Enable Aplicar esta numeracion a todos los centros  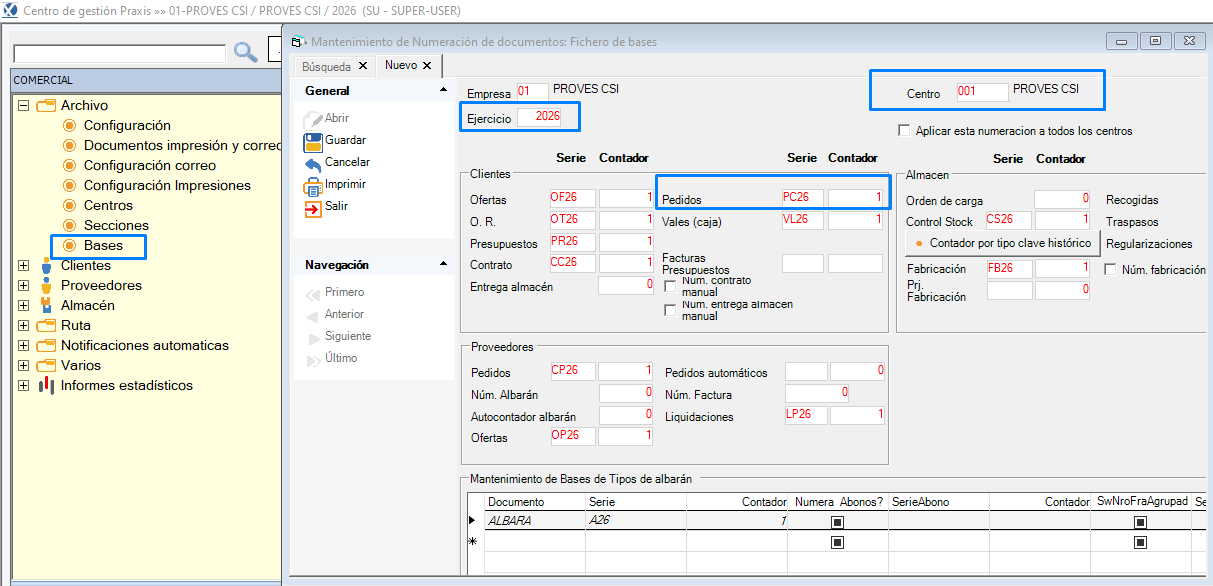(x=905, y=131)
